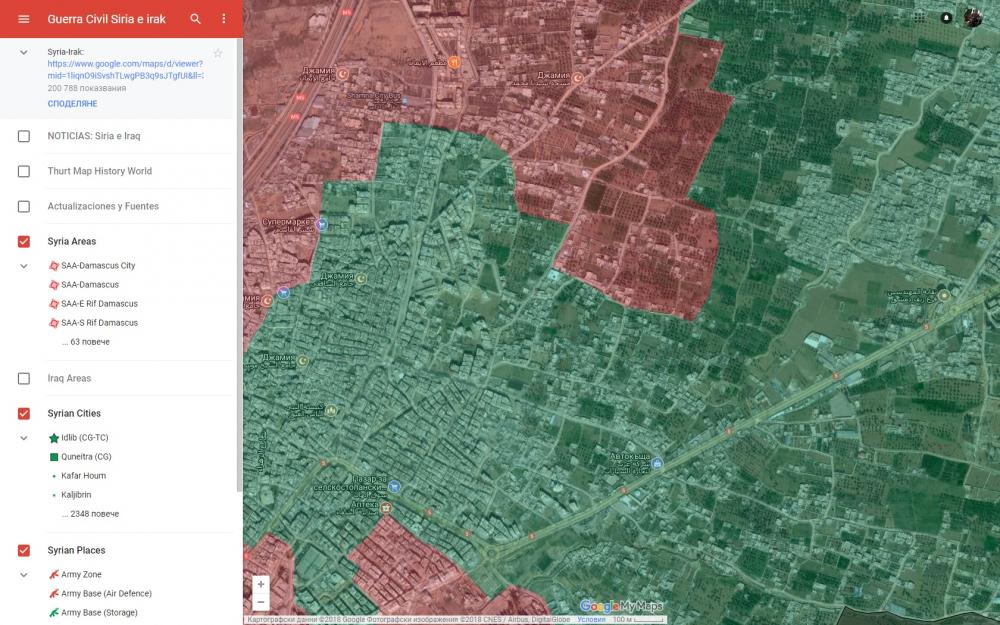Collapse the map description header chevron
Viewport: 1000px width, 625px height.
coord(24,52)
